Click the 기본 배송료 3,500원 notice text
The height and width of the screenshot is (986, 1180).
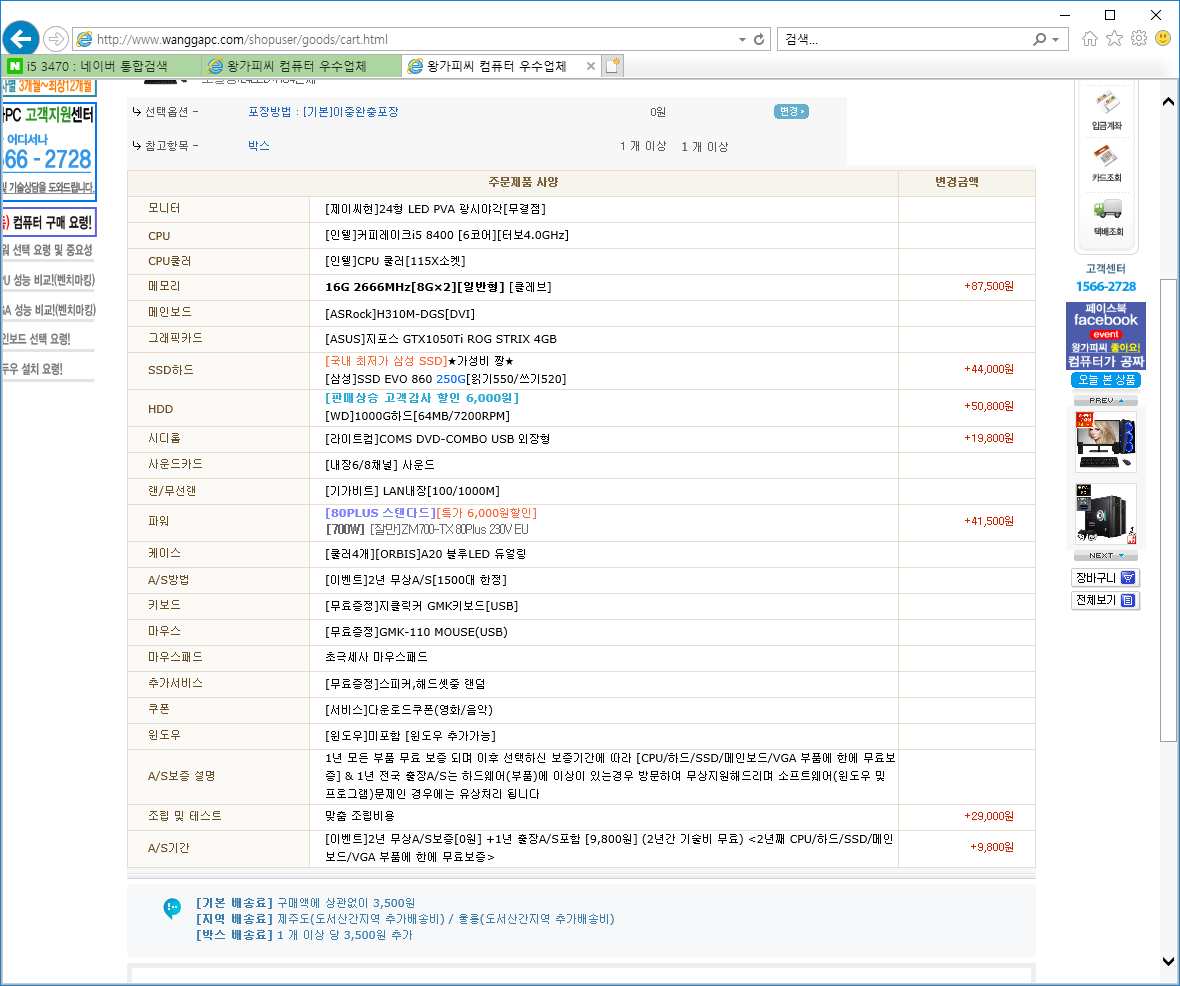306,903
